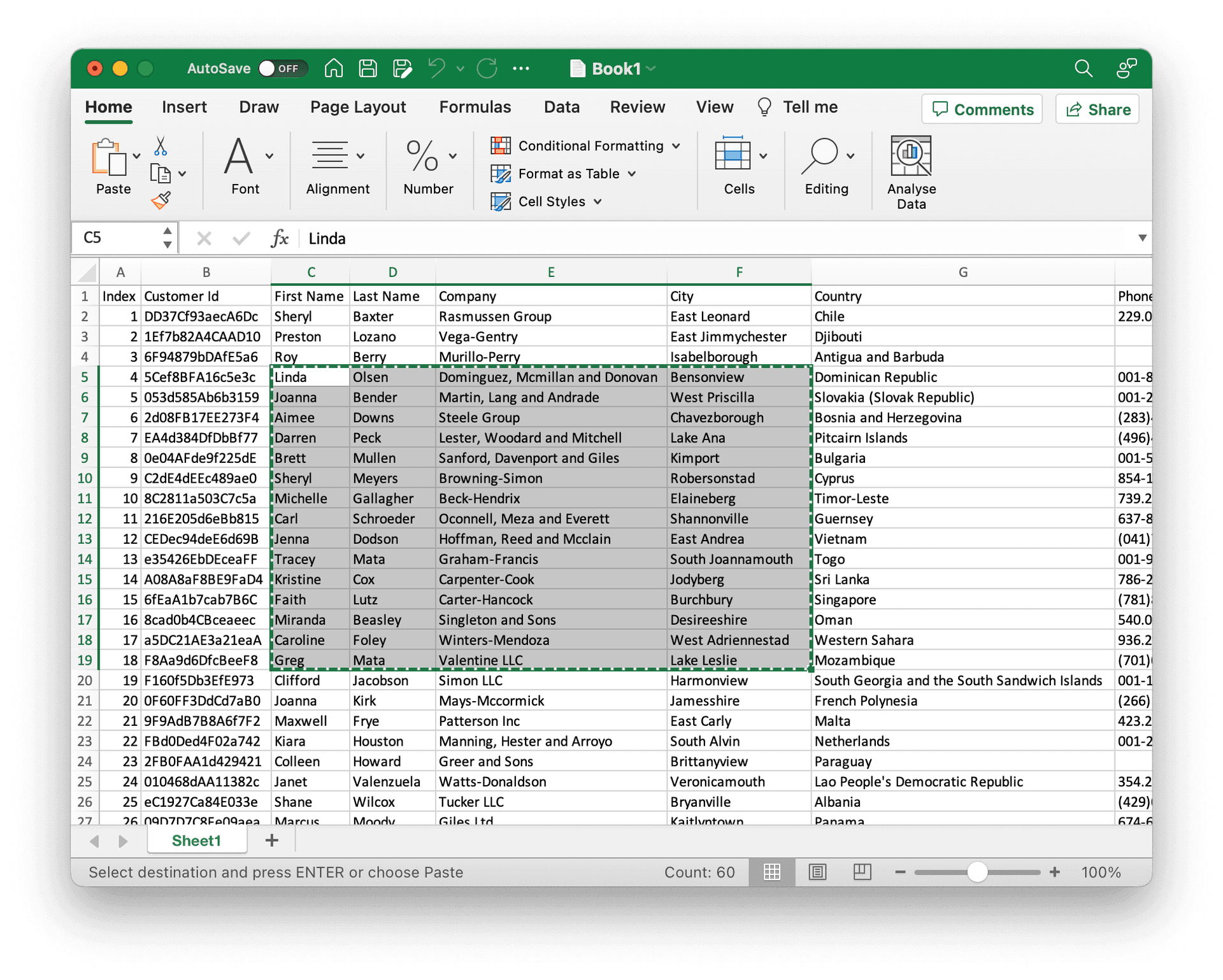Click the Insert Function fx icon

(x=280, y=239)
